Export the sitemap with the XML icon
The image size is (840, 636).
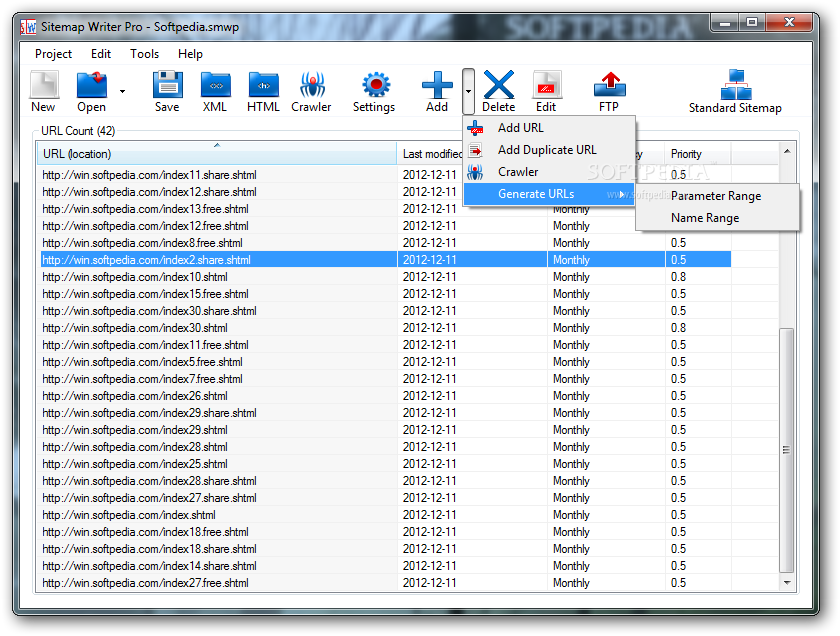215,85
